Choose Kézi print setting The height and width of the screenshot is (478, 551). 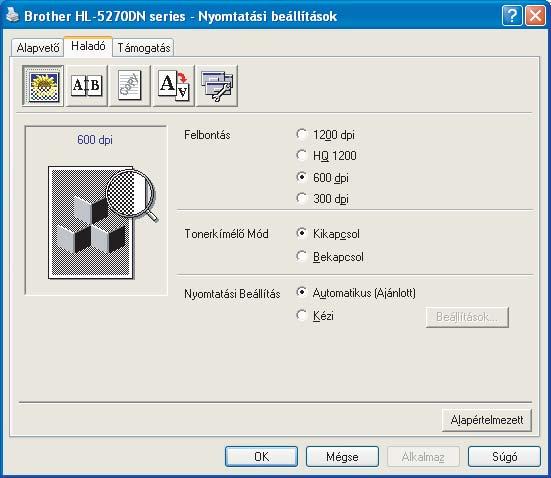tap(315, 315)
